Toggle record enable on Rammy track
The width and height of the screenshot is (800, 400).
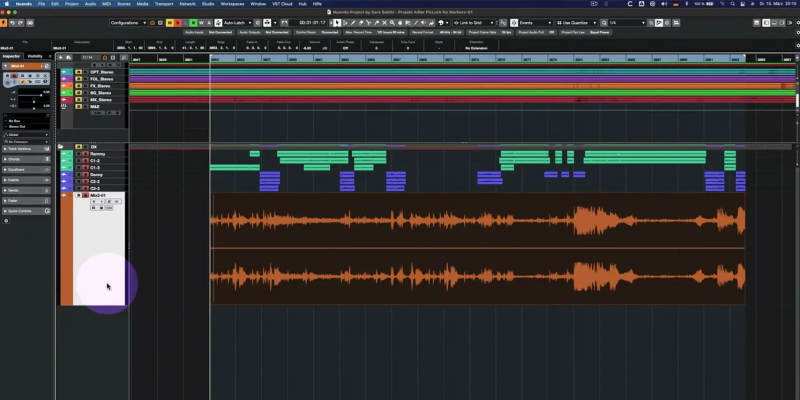pyautogui.click(x=85, y=154)
